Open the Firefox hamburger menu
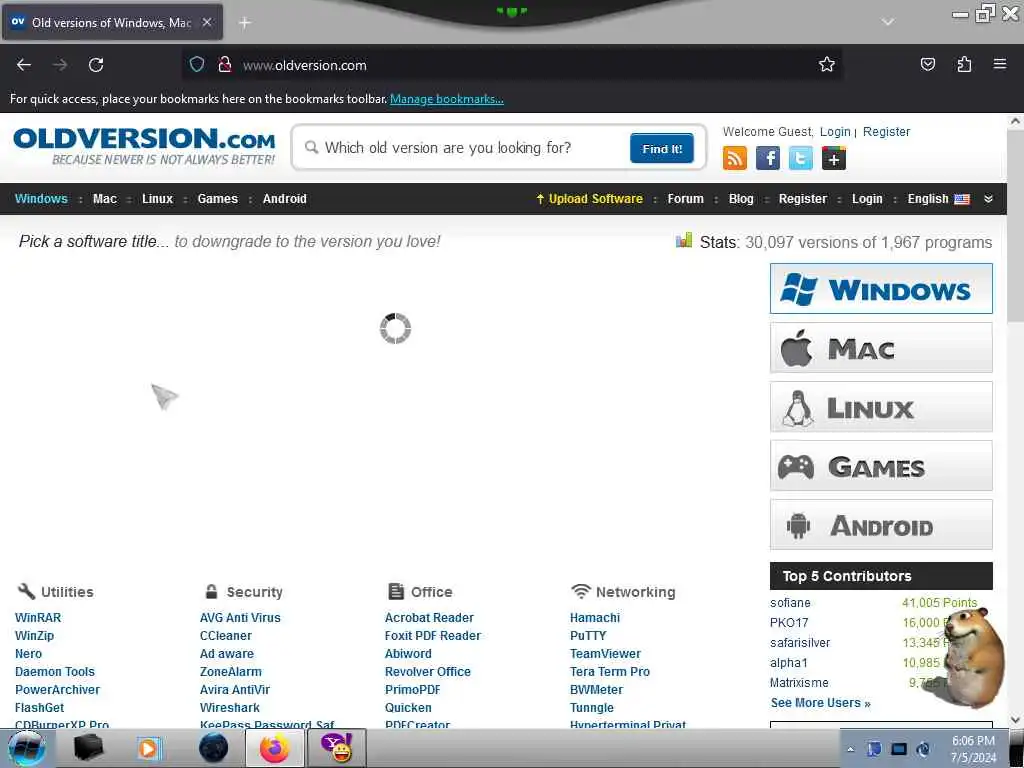The image size is (1024, 768). pos(1000,64)
